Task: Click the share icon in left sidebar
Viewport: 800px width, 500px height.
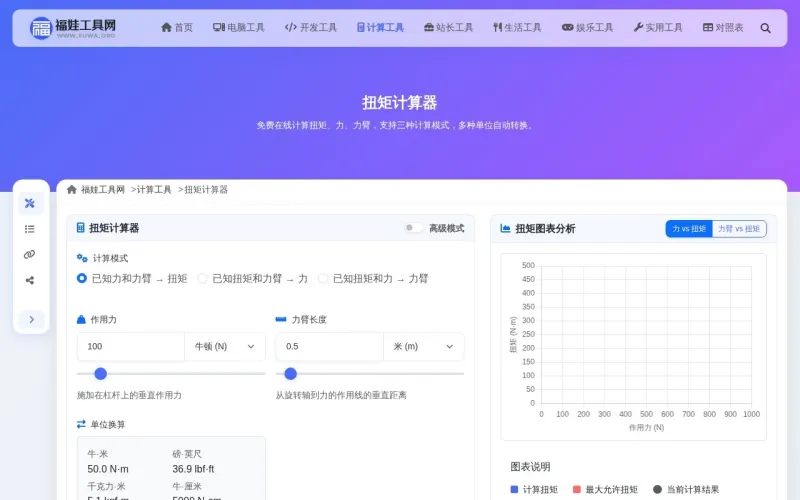Action: click(30, 280)
